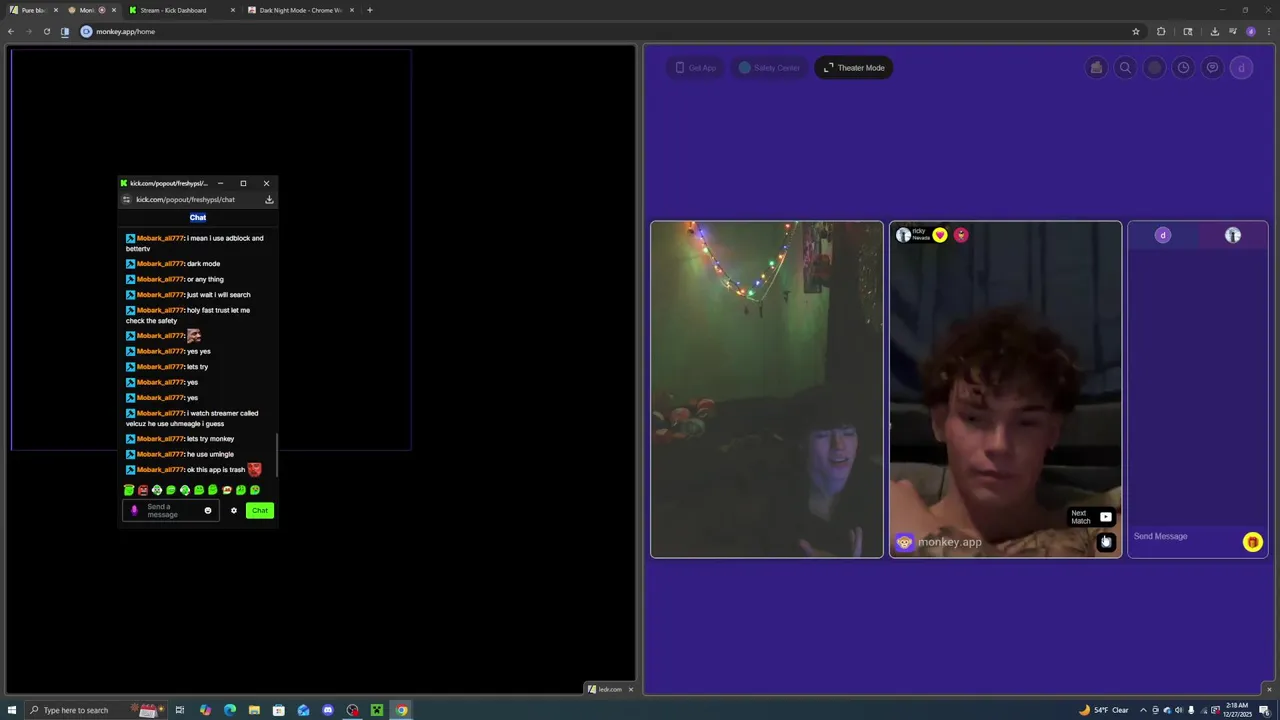Open the Chrome icon in taskbar

click(401, 710)
